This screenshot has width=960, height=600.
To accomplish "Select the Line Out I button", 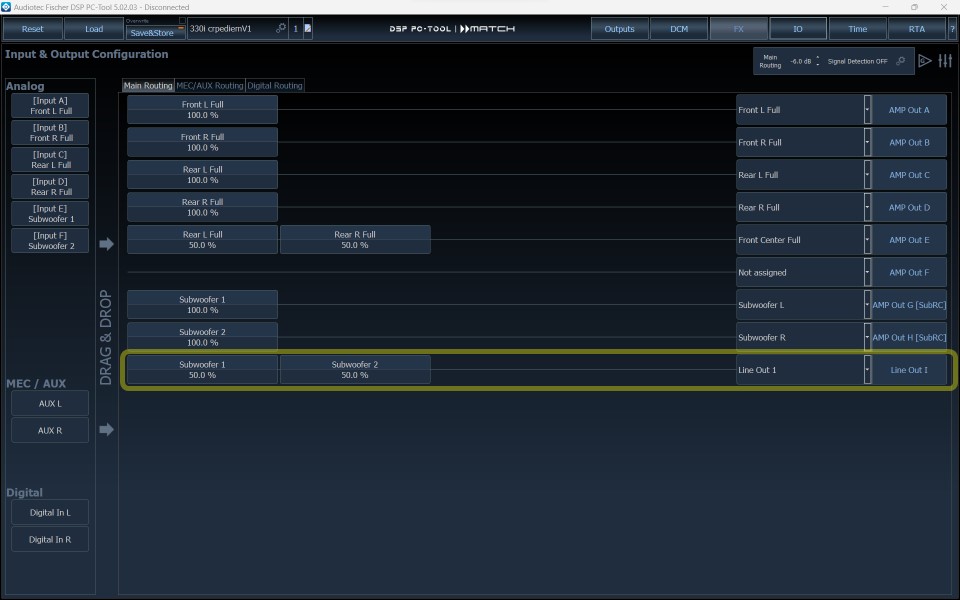I will click(909, 369).
